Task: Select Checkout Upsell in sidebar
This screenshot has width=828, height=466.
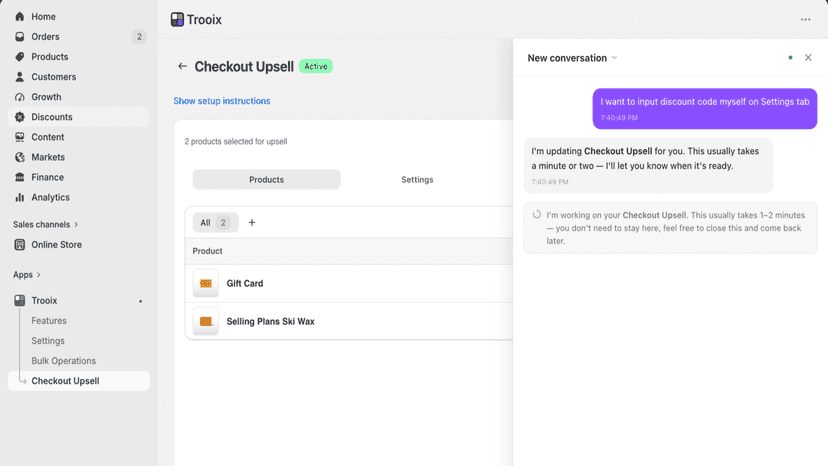Action: coord(79,381)
